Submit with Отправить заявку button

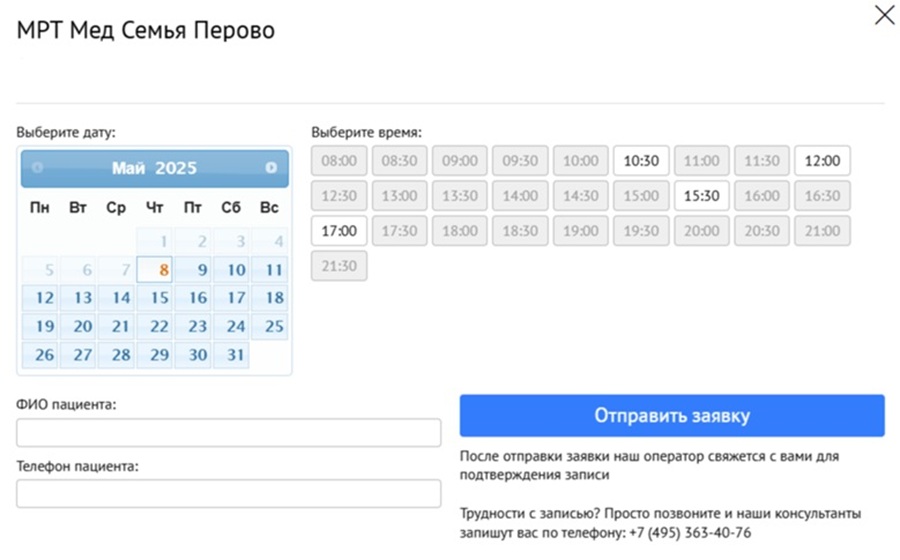672,415
